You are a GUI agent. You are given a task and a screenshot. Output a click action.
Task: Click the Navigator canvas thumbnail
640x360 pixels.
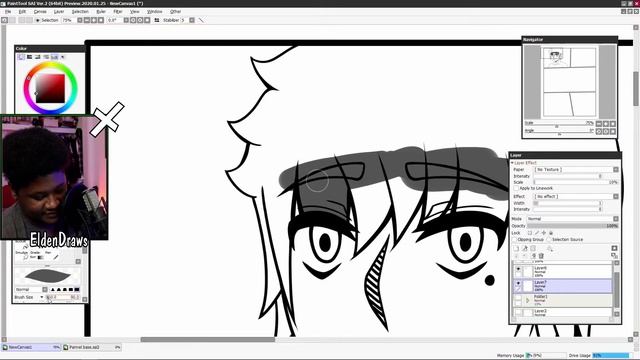click(x=570, y=82)
